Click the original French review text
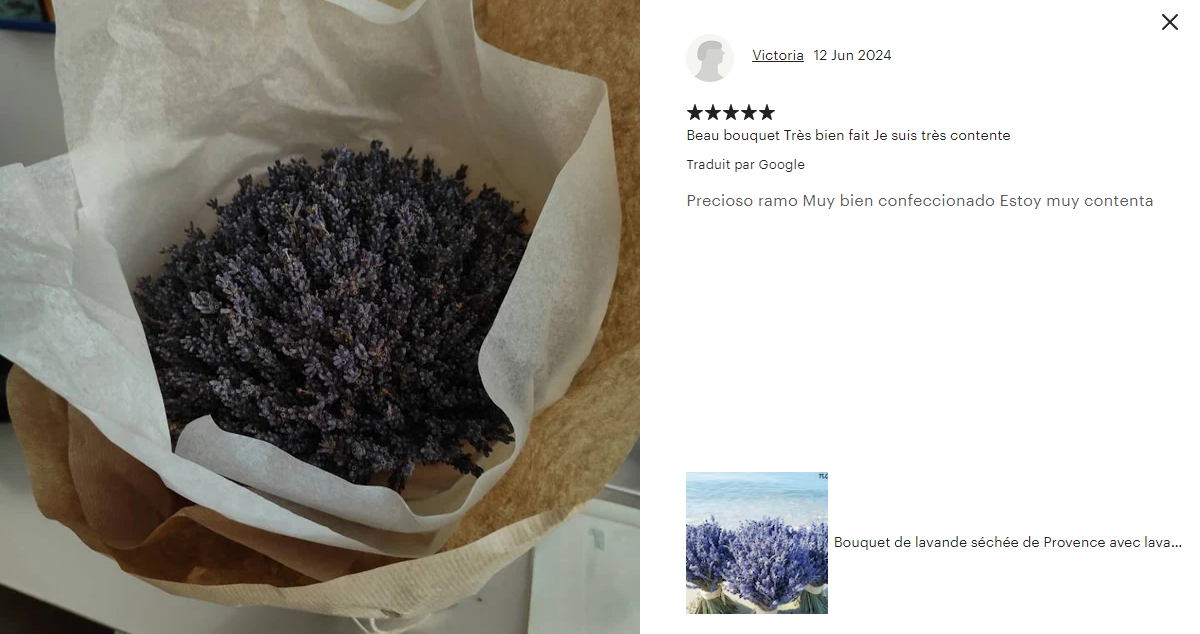 tap(848, 135)
